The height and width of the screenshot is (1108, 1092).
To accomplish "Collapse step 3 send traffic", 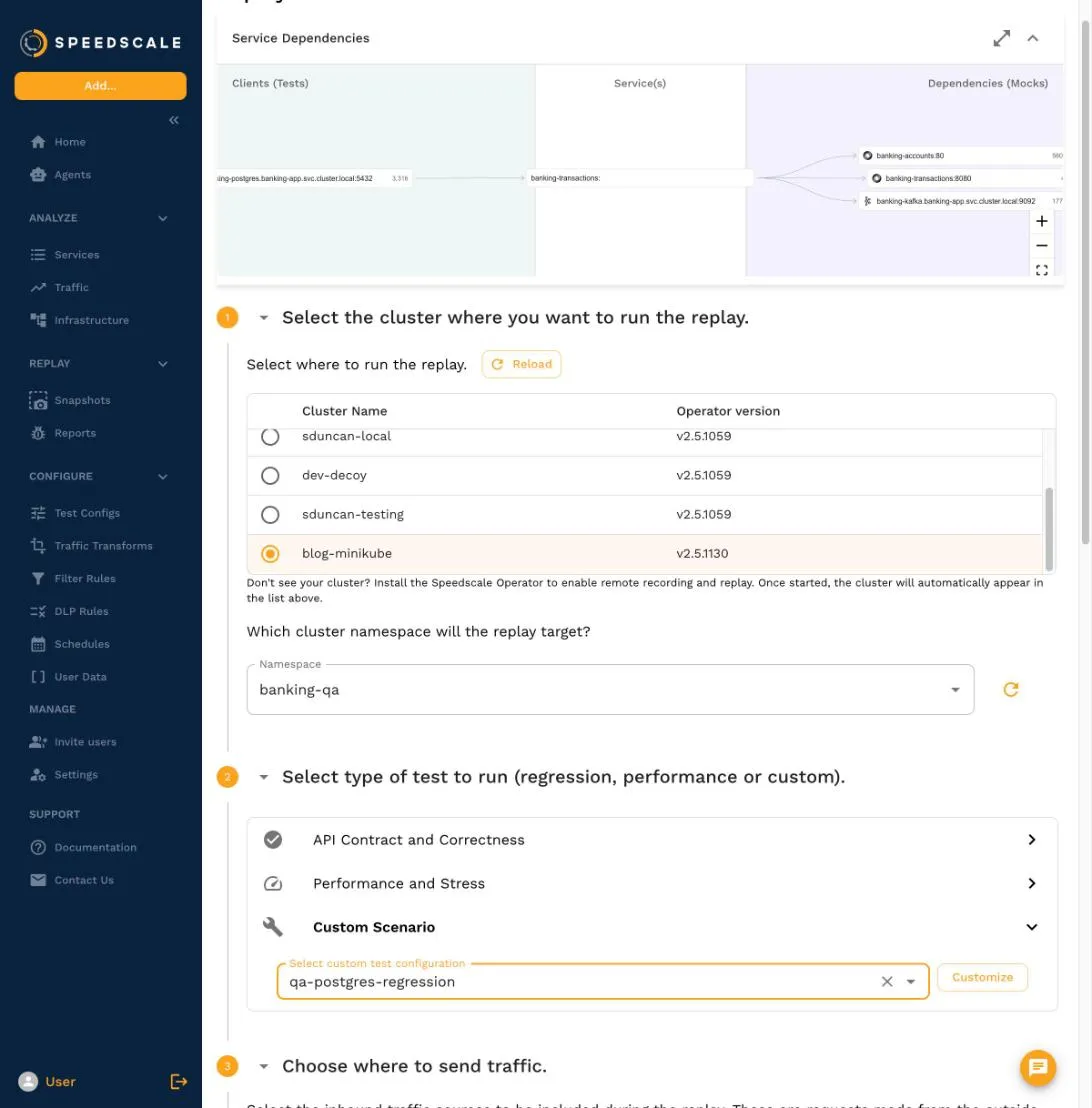I will pyautogui.click(x=264, y=1066).
